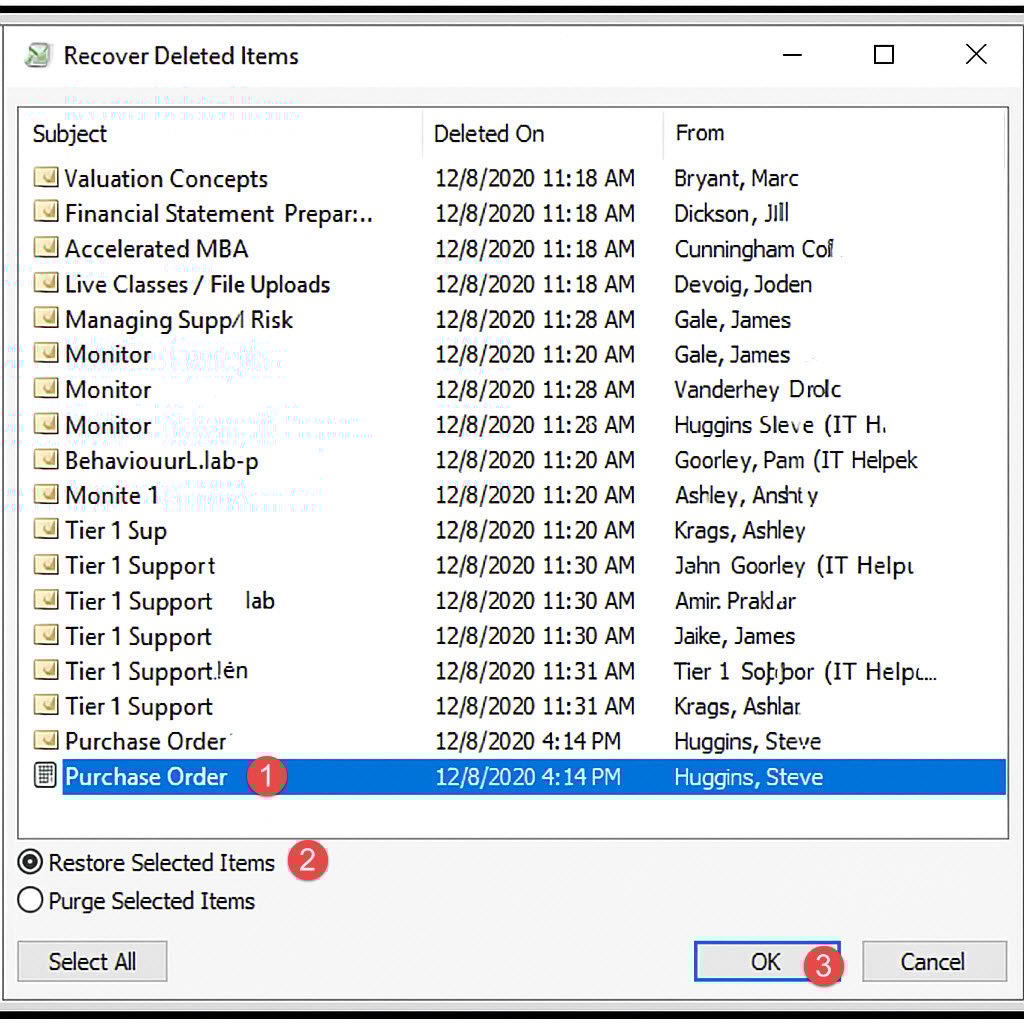Click Deleted On date of Managing Supp Risk
Viewport: 1024px width, 1024px height.
click(x=535, y=319)
